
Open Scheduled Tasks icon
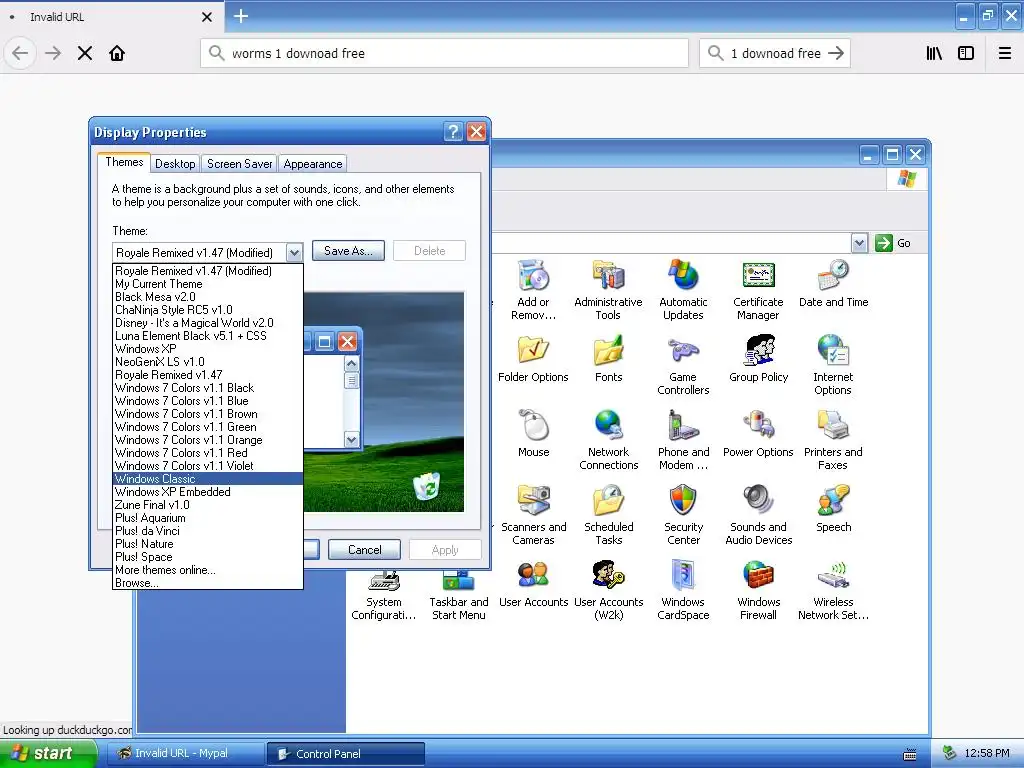(609, 515)
